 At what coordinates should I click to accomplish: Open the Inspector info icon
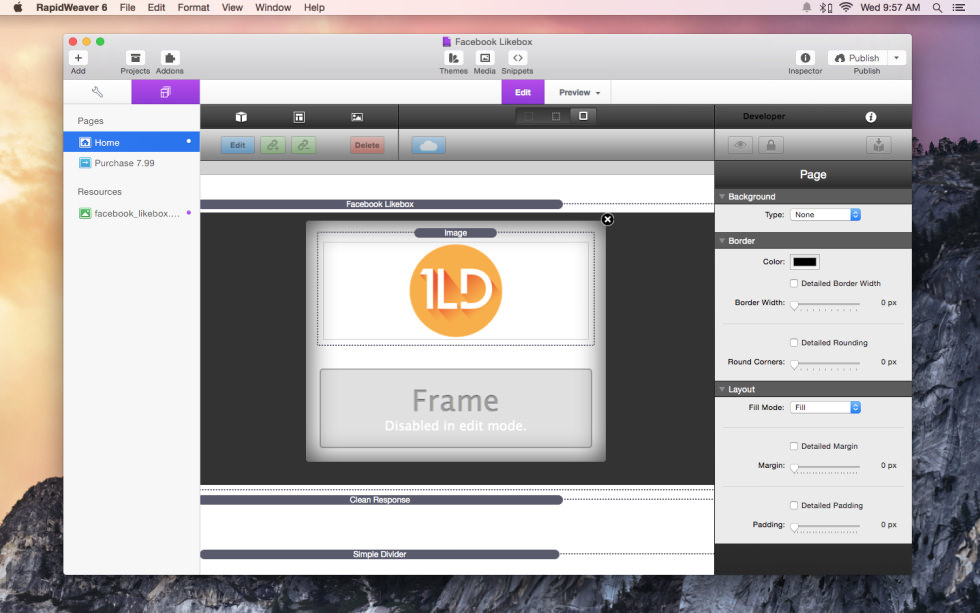805,58
